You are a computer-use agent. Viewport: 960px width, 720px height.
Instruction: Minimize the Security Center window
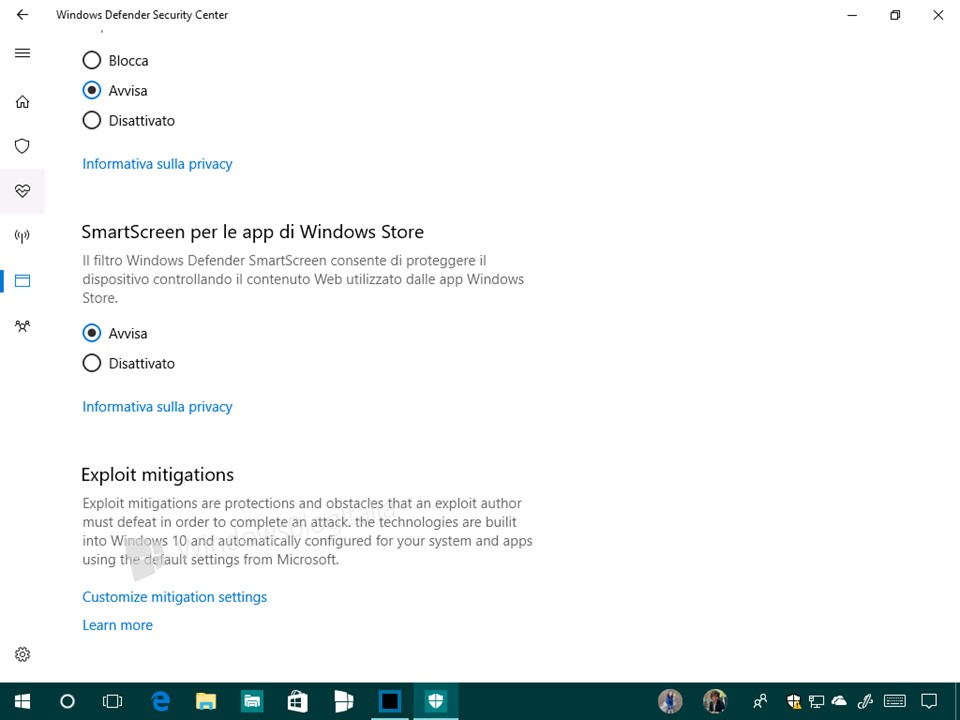852,15
